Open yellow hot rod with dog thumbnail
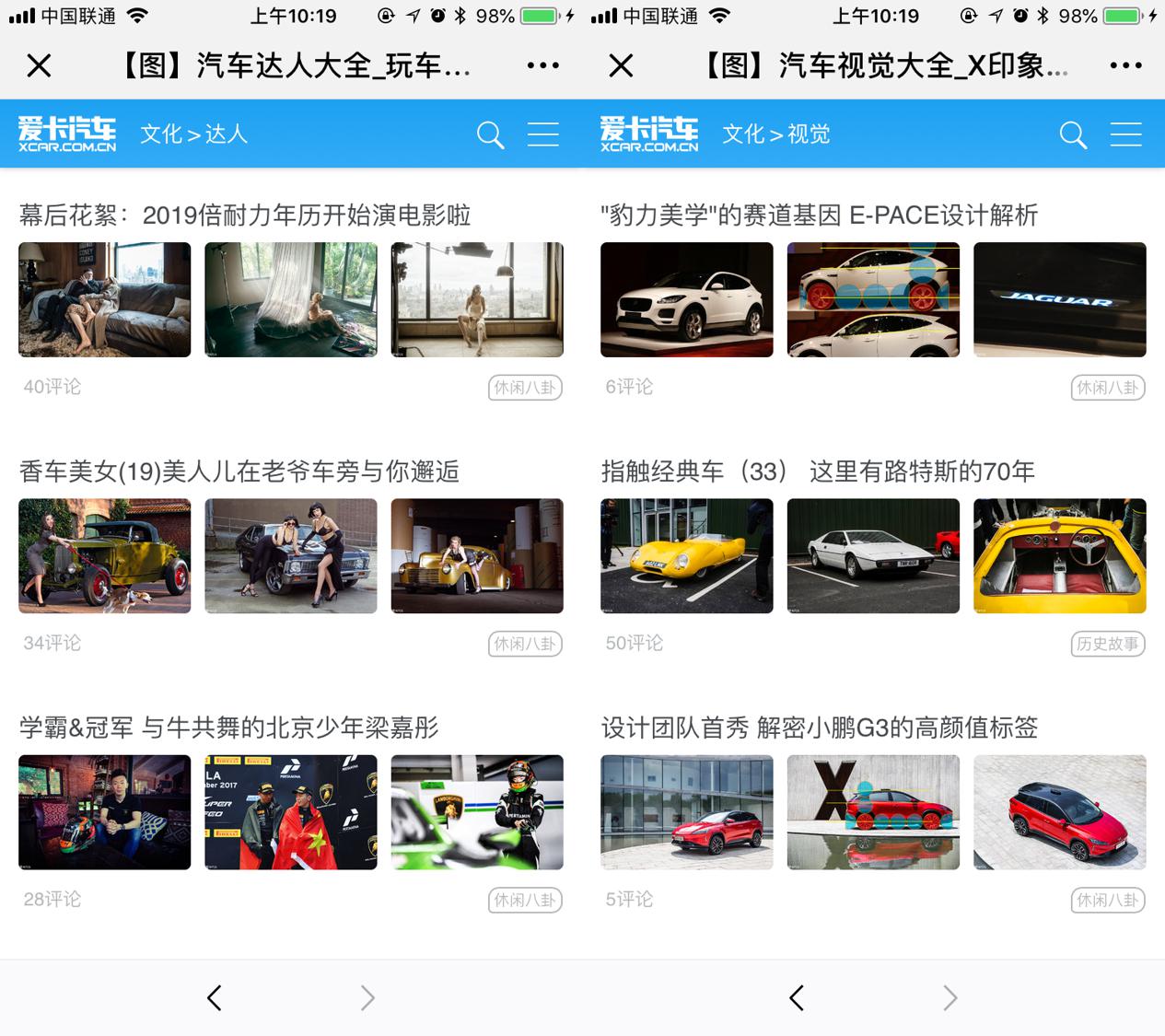Viewport: 1165px width, 1036px height. (105, 556)
